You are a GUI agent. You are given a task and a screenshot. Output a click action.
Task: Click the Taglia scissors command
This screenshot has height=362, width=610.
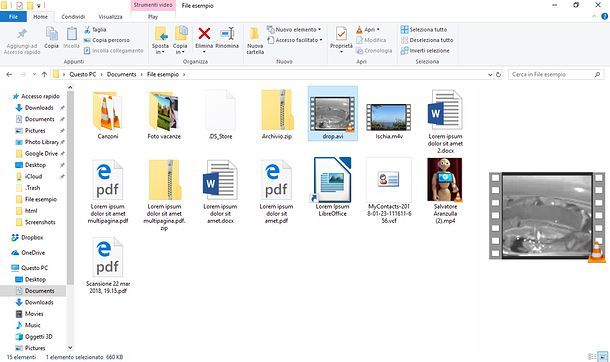[x=95, y=30]
